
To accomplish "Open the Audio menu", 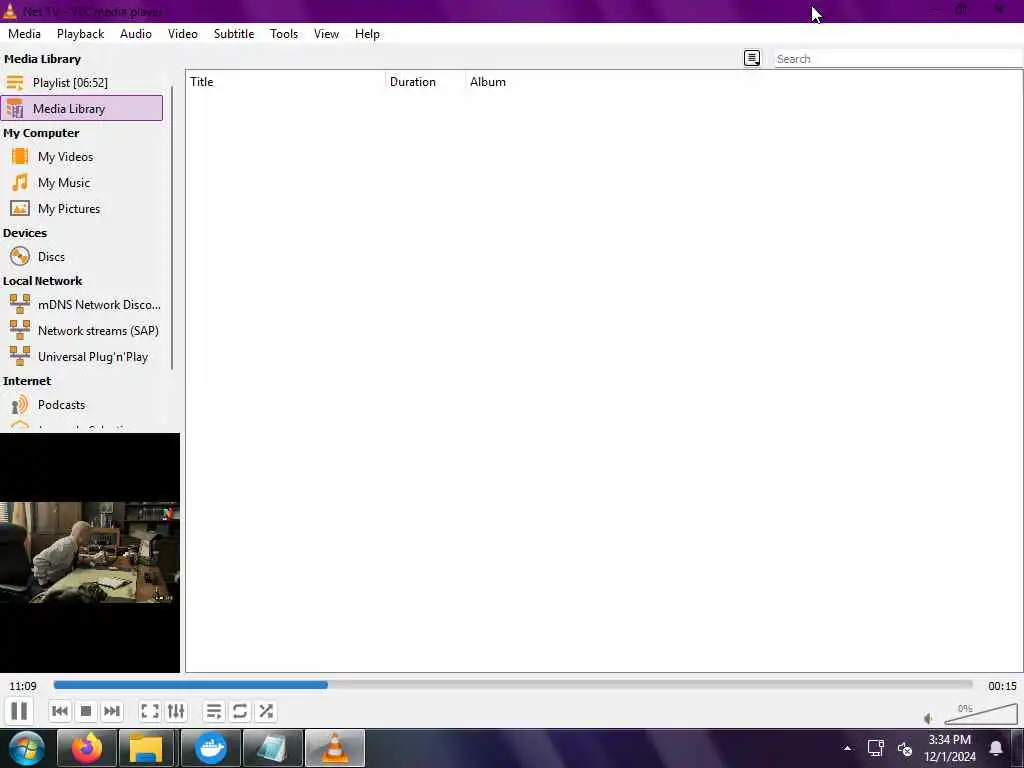I will (136, 33).
